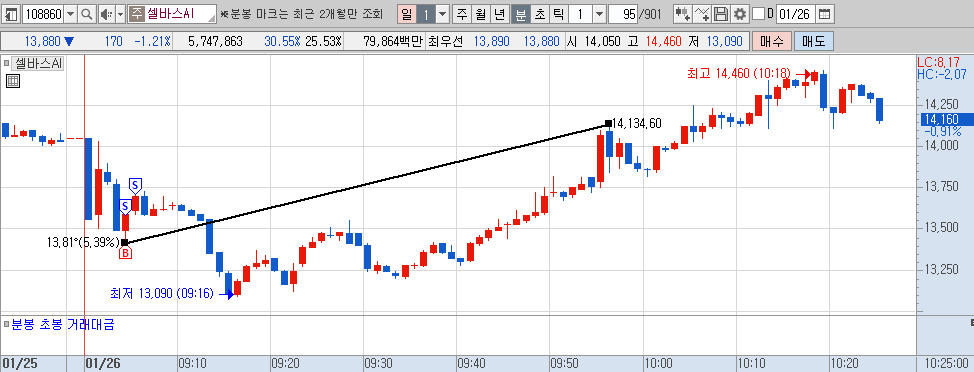The width and height of the screenshot is (974, 372).
Task: Click the trendline endpoint labeled 14,134,60
Action: [608, 124]
